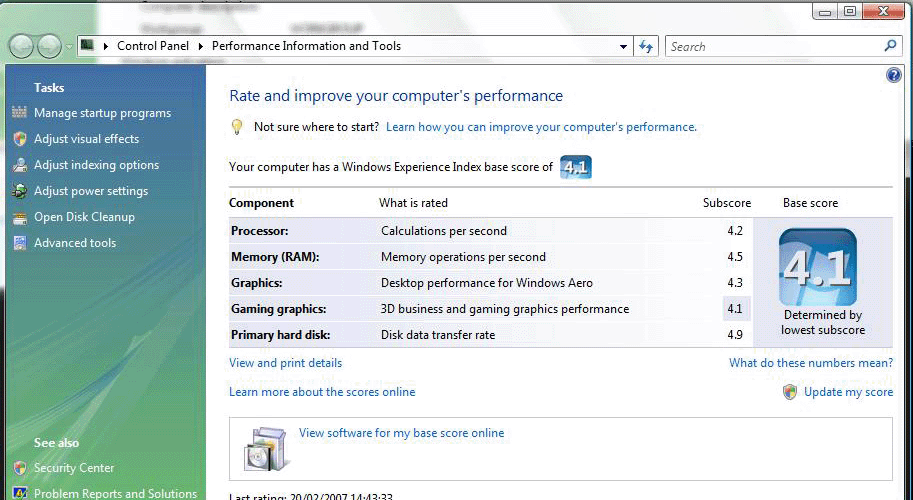Click the shield icon beside Adjust visual effects
Screen dimensions: 913x500
click(20, 139)
